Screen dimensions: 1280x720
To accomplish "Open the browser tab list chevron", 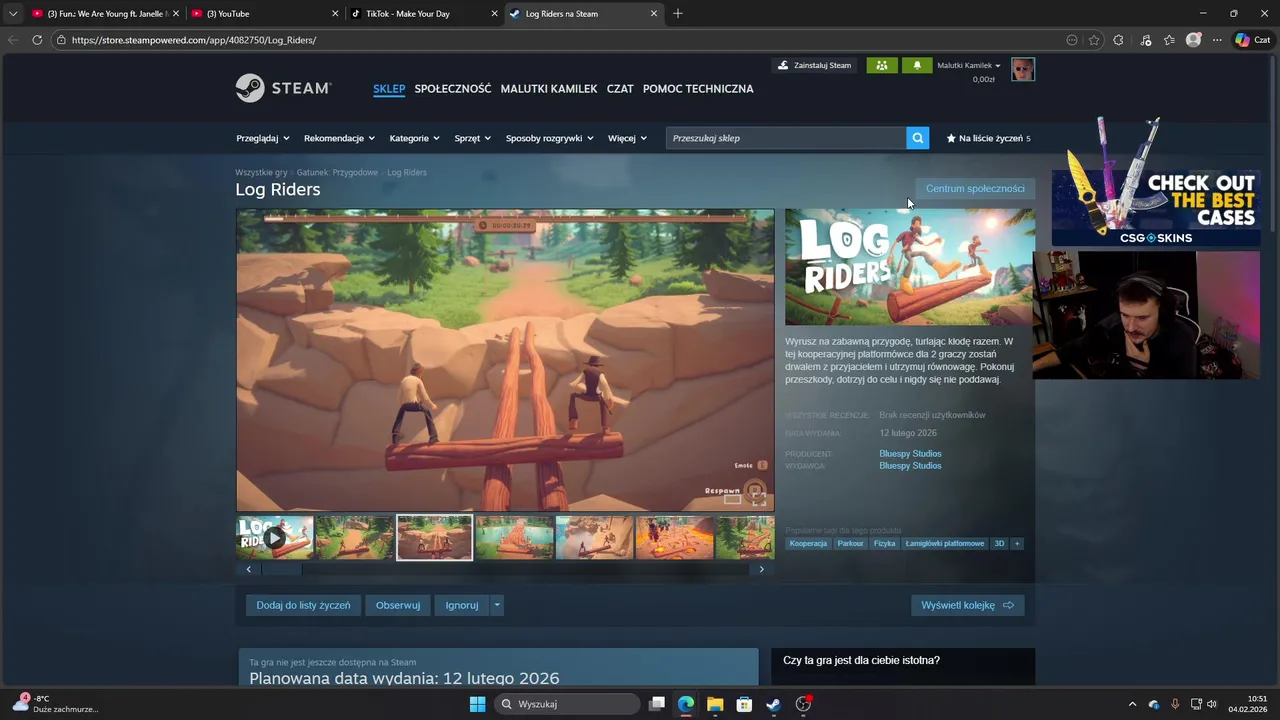I will [13, 13].
